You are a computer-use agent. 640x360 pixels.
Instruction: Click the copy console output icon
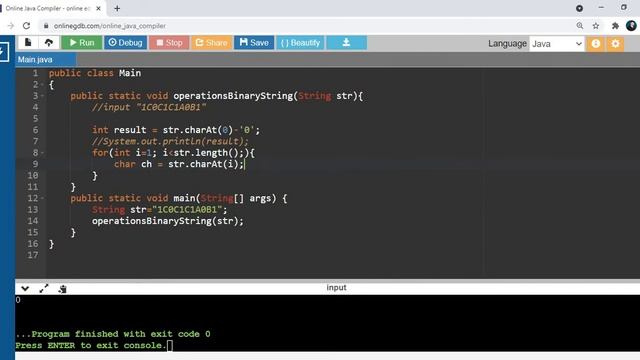point(62,289)
